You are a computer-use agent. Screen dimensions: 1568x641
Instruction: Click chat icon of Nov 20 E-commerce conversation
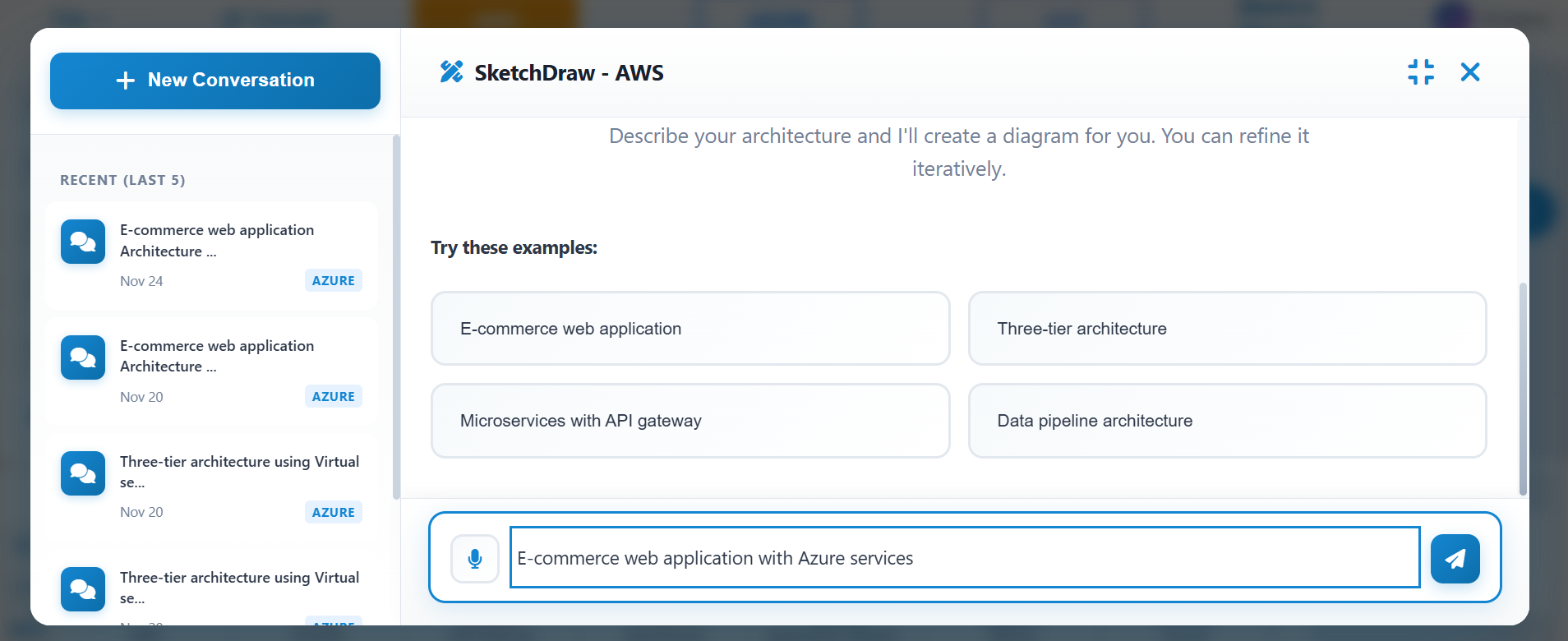(x=83, y=357)
